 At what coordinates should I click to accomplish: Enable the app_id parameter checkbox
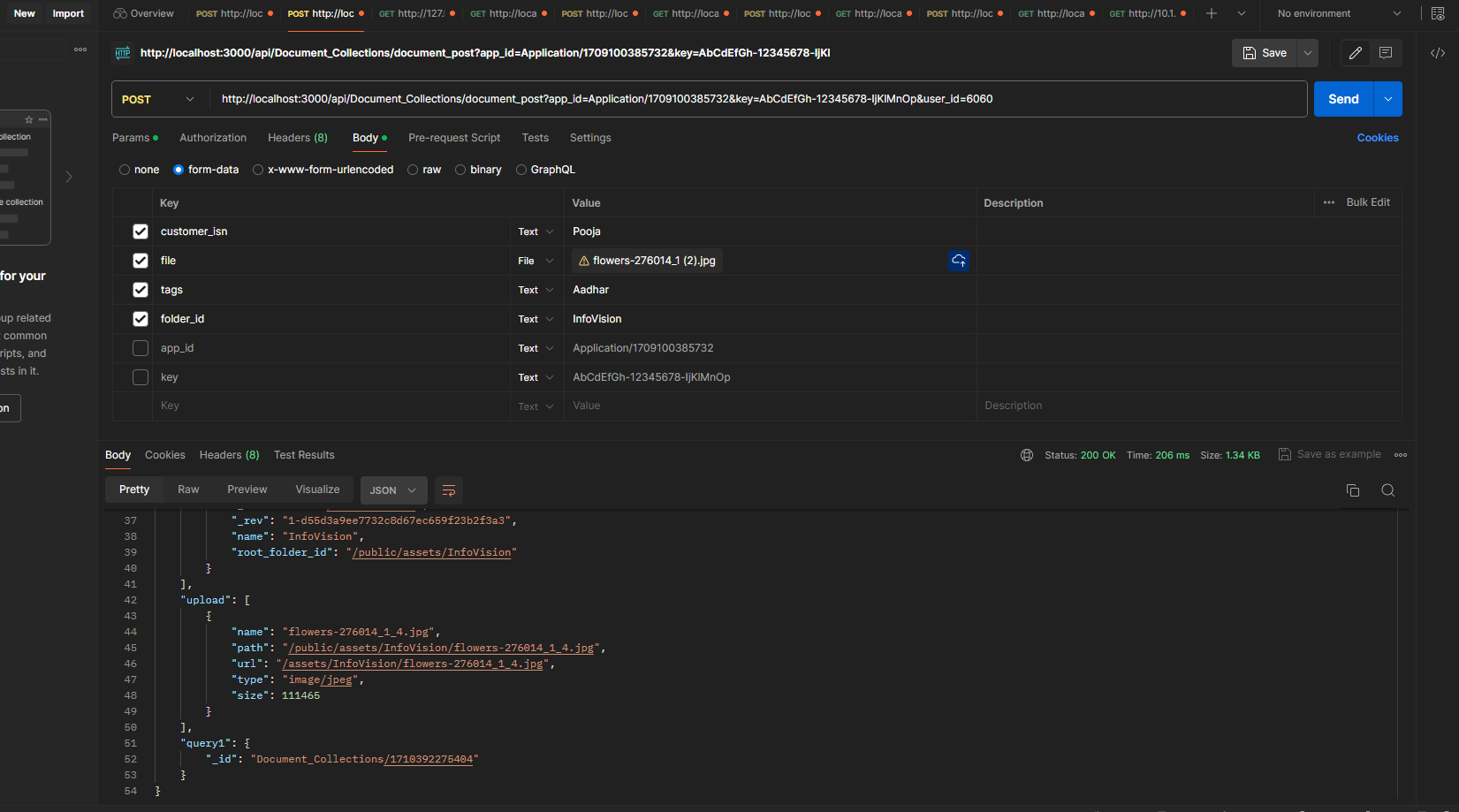point(141,347)
